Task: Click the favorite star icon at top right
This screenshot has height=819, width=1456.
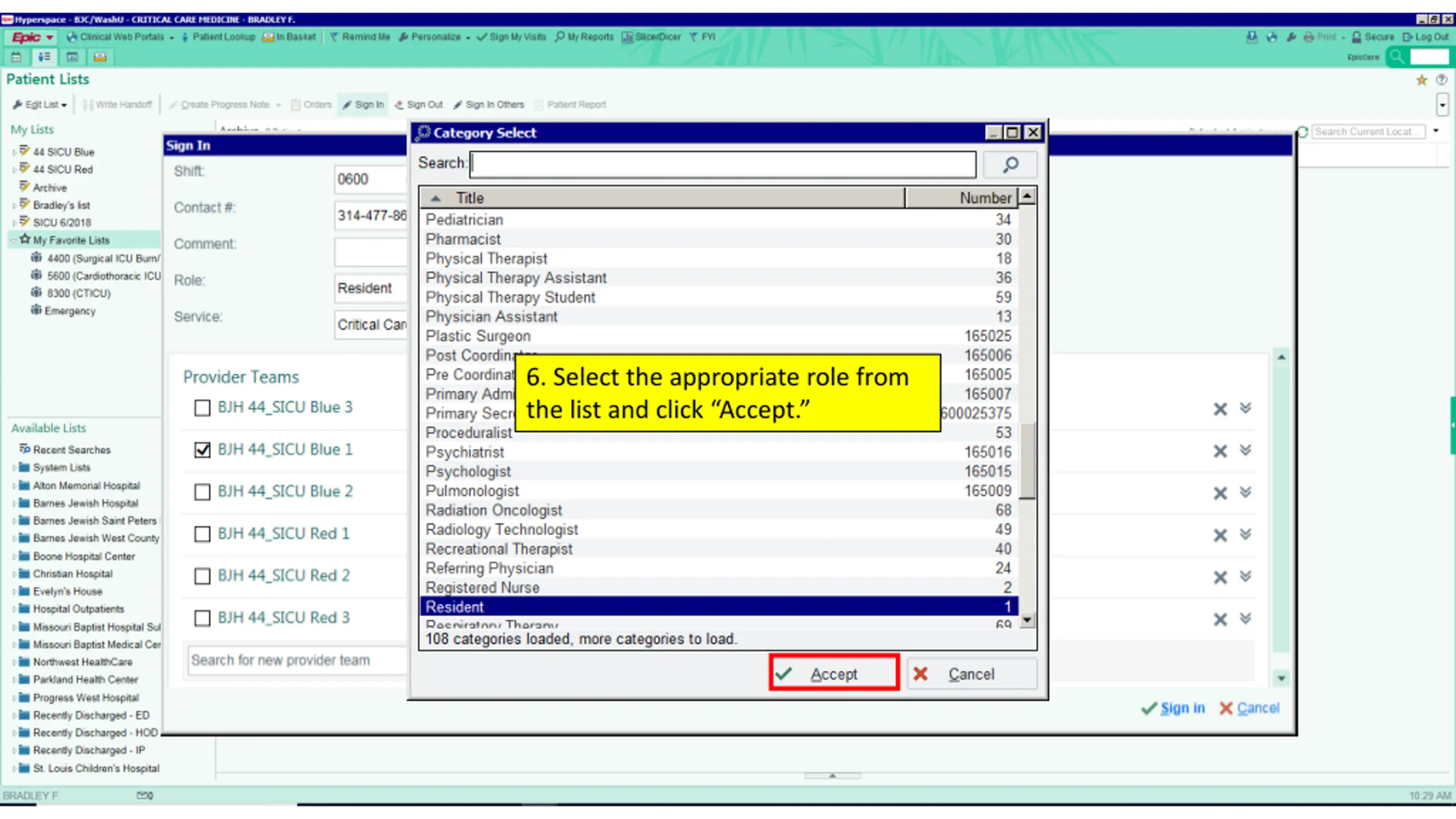Action: pos(1422,80)
